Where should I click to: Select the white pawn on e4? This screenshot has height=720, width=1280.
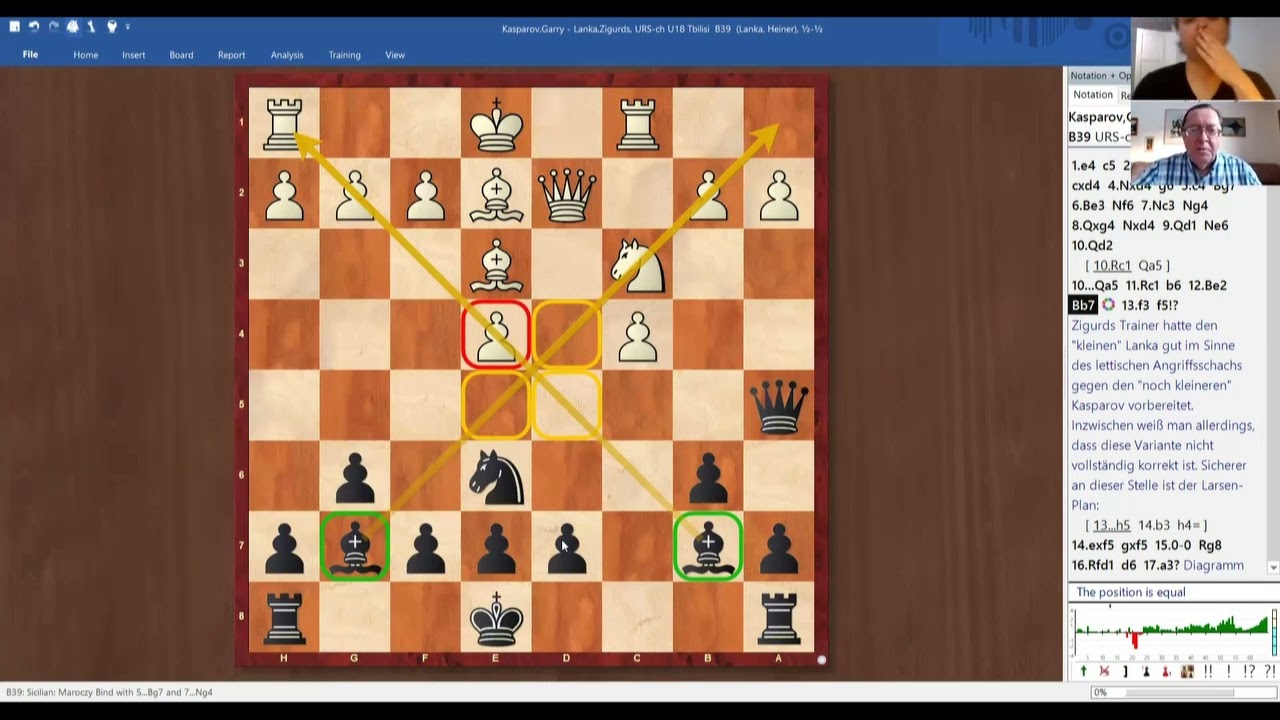click(x=496, y=335)
